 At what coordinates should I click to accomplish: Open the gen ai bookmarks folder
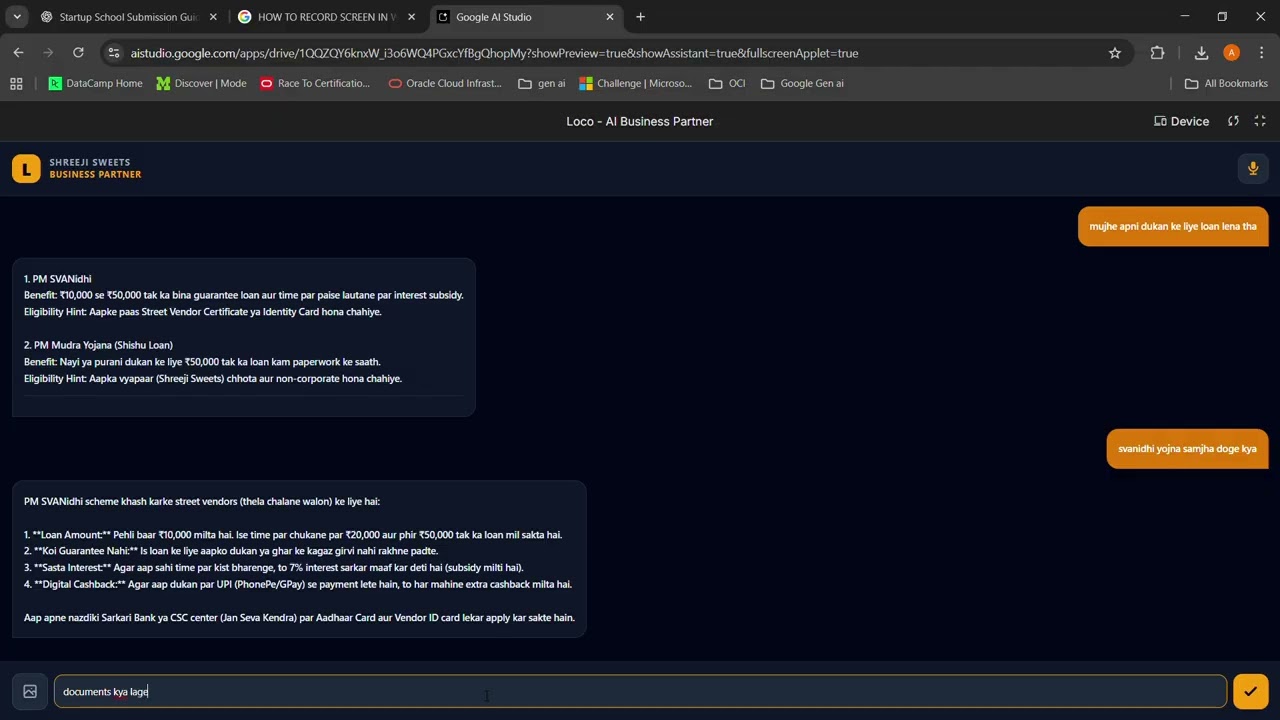click(x=542, y=83)
